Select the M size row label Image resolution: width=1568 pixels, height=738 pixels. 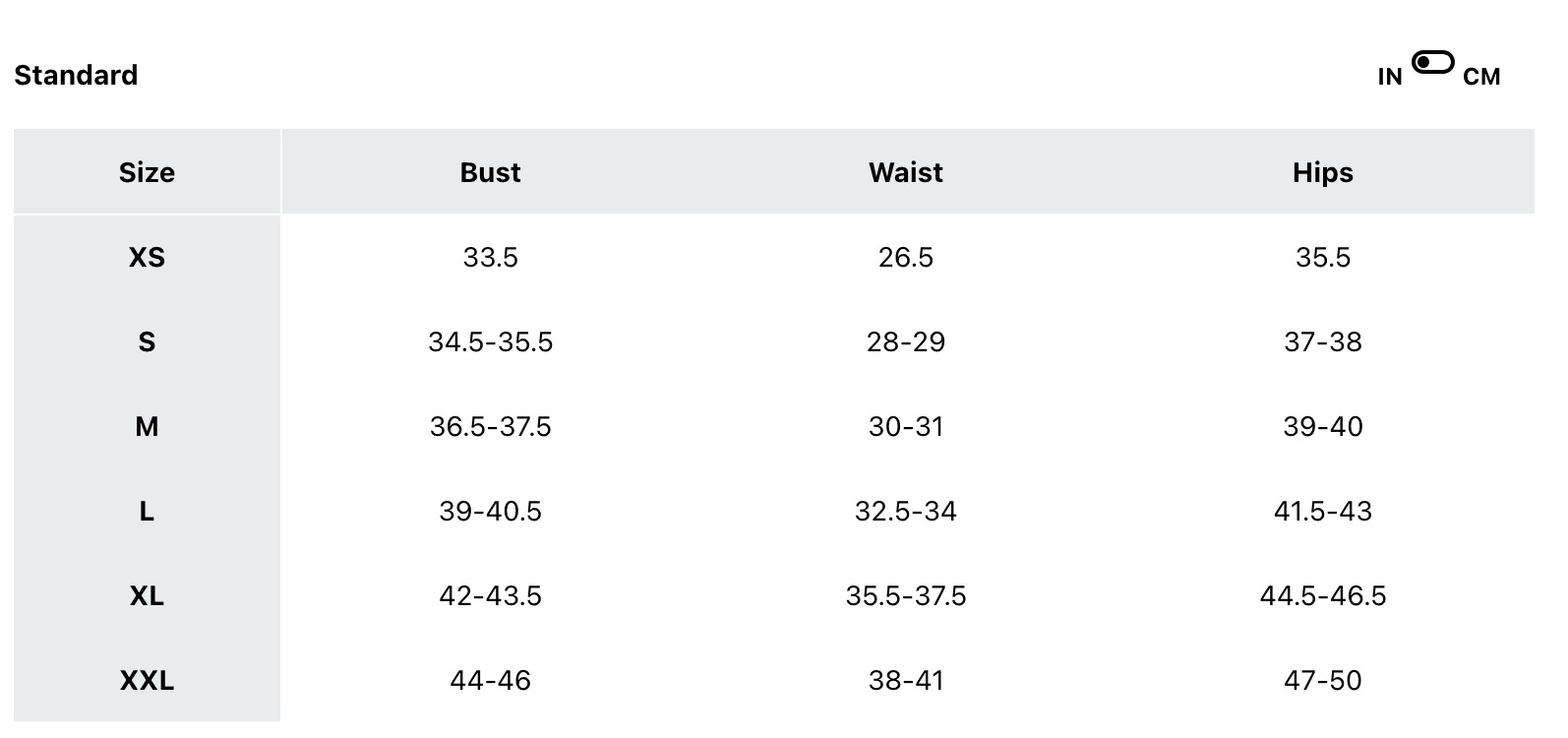pyautogui.click(x=147, y=426)
